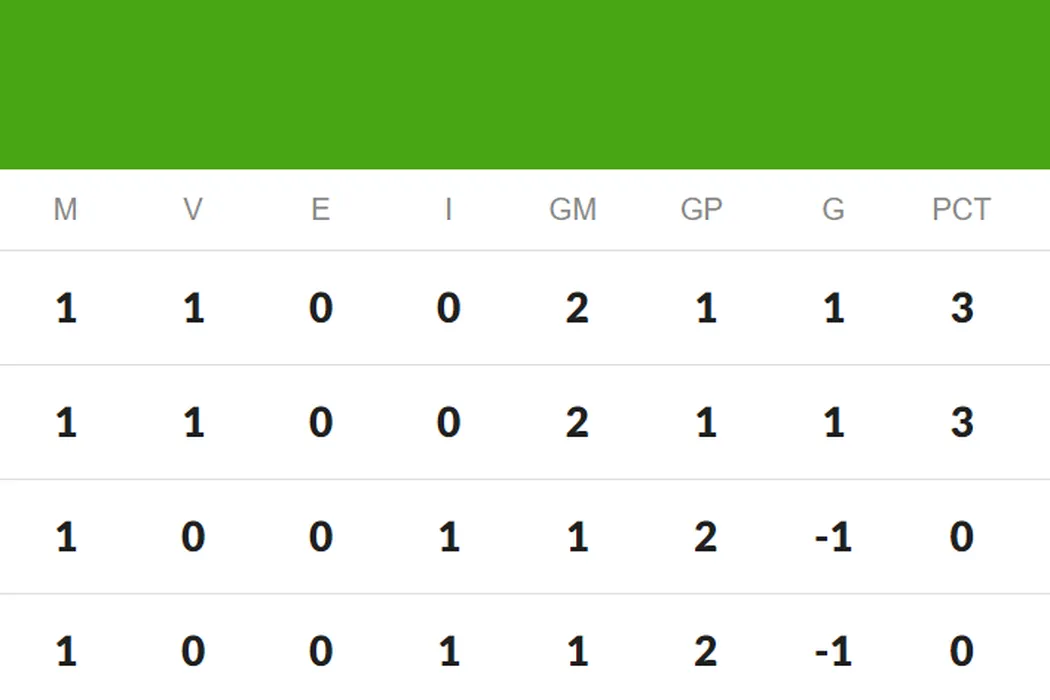Select the first row's E value 0
Image resolution: width=1050 pixels, height=700 pixels.
click(x=320, y=308)
